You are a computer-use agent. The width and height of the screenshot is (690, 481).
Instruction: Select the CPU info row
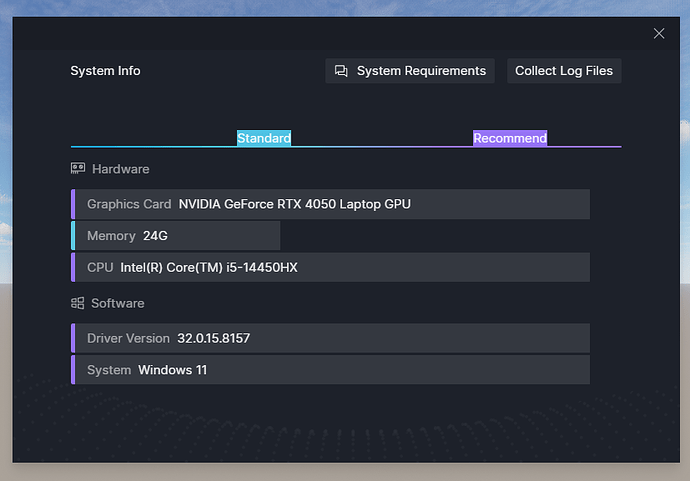click(330, 267)
